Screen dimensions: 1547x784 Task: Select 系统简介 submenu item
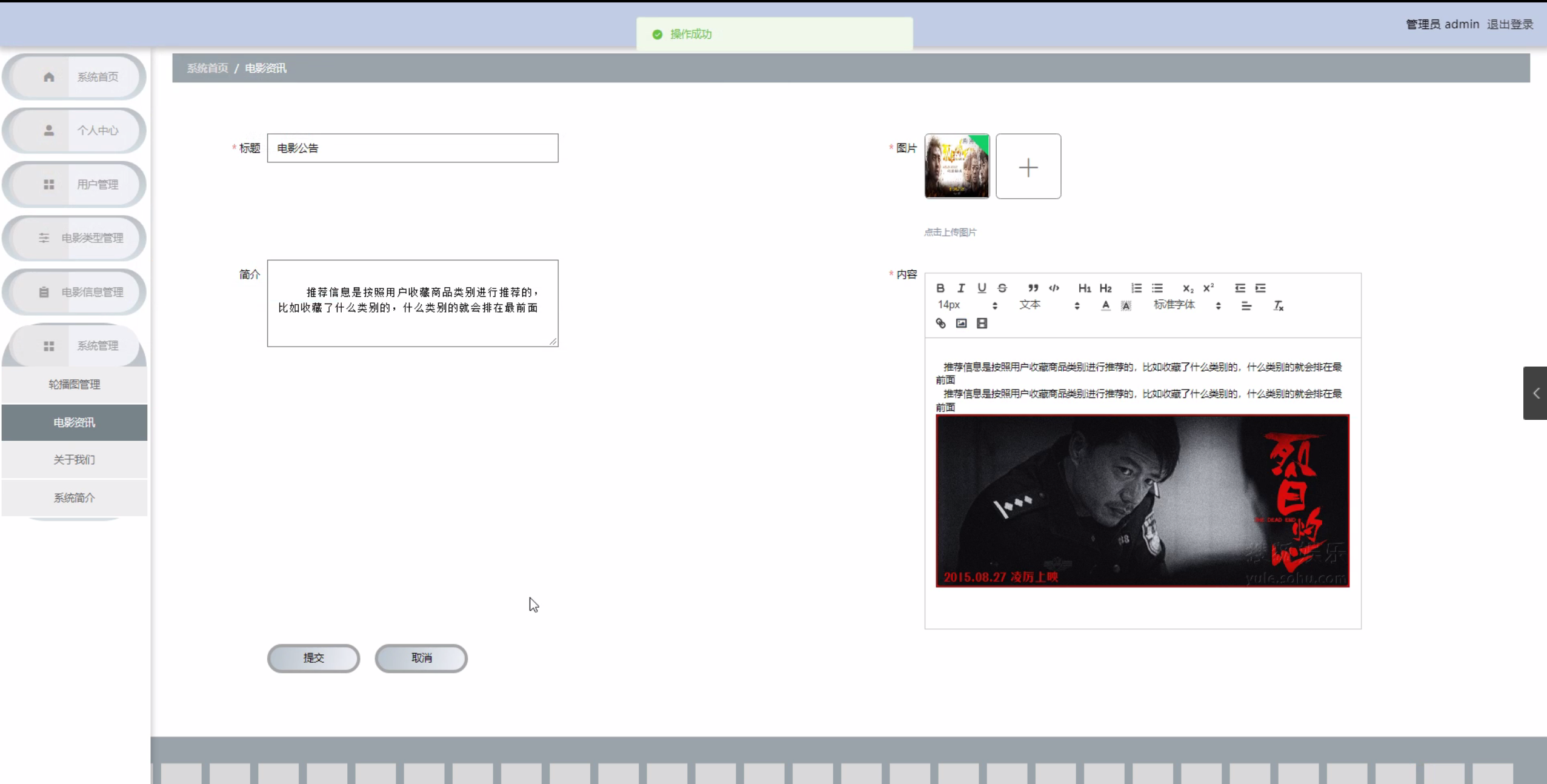75,497
